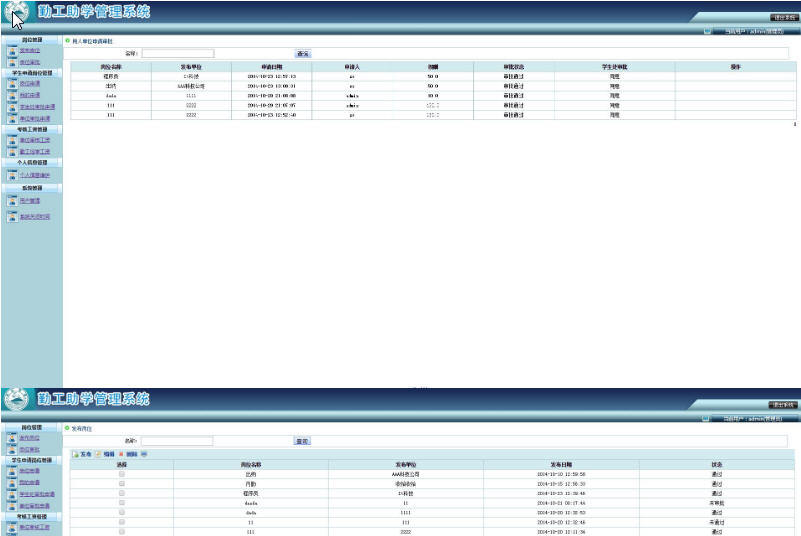Click the system logo in the upper page header

click(17, 12)
